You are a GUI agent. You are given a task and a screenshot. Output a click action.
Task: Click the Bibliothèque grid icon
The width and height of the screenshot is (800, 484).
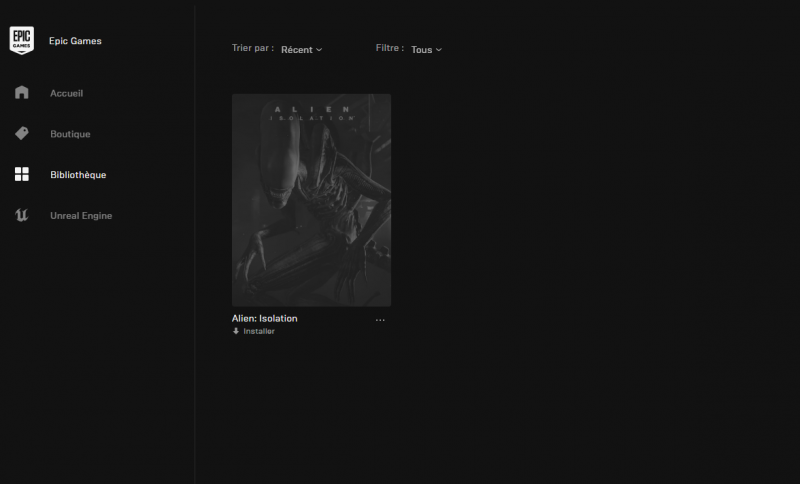coord(21,174)
